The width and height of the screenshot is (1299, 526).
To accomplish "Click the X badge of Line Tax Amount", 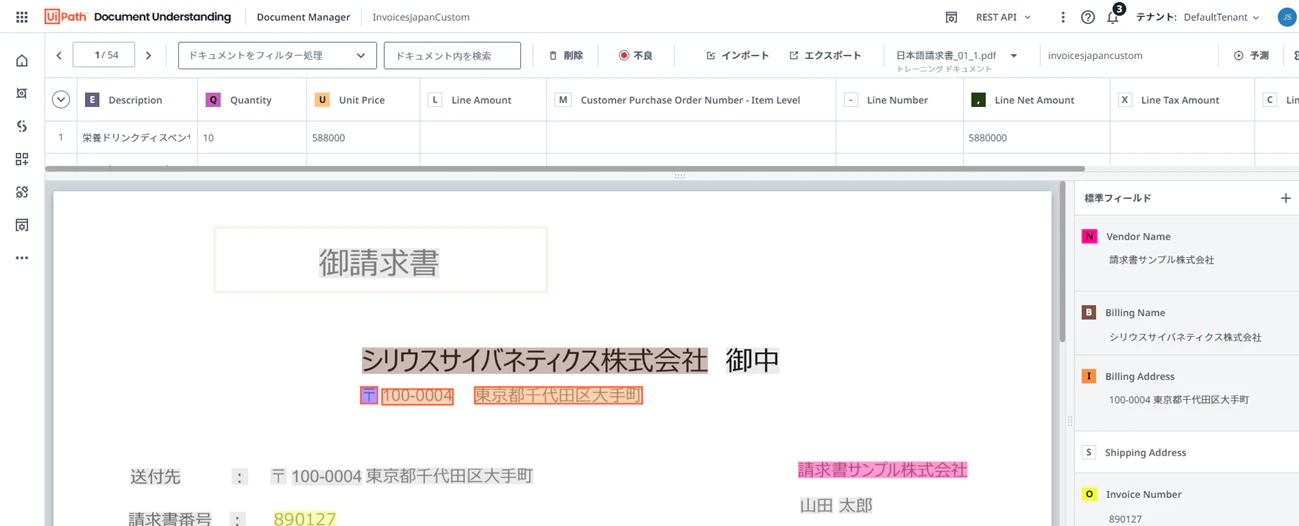I will [1125, 100].
